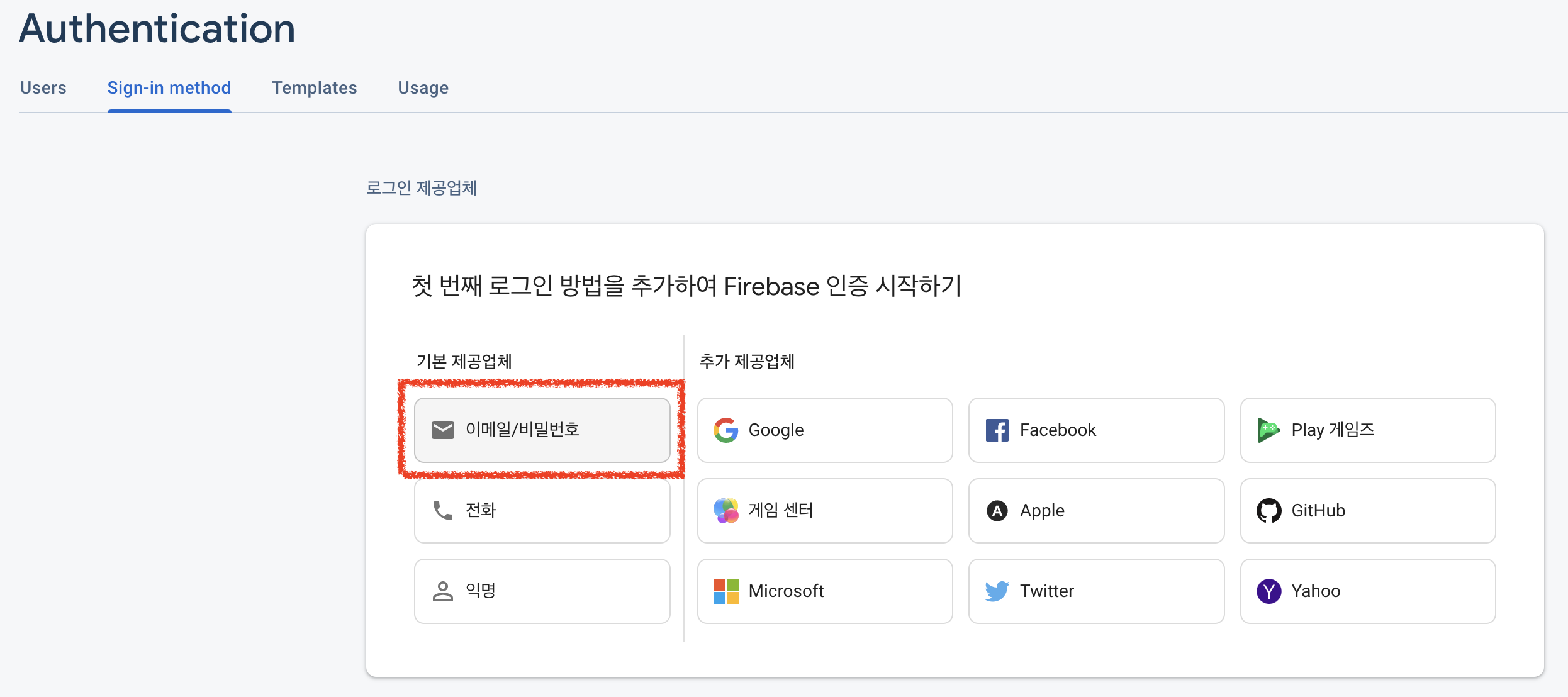Click the Twitter bird icon
1568x697 pixels.
click(997, 591)
